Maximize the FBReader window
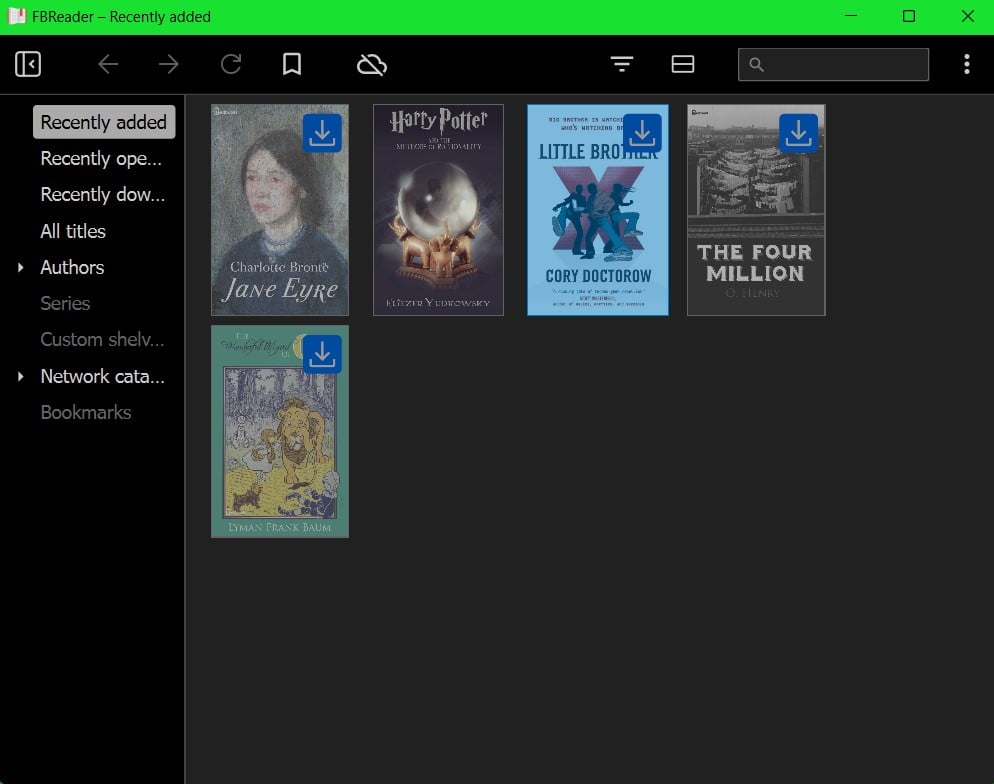This screenshot has width=994, height=784. [x=909, y=16]
